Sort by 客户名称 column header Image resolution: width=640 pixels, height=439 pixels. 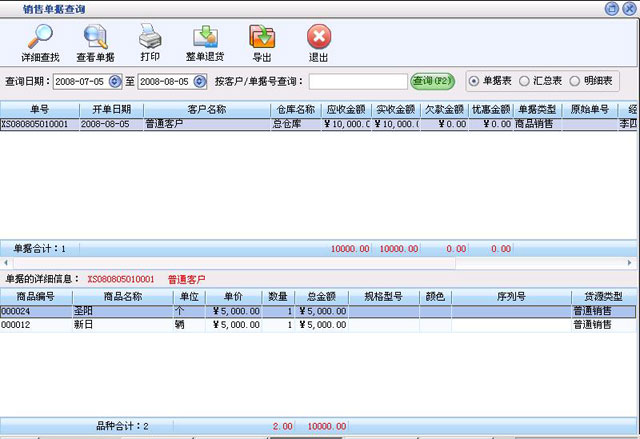pos(206,109)
